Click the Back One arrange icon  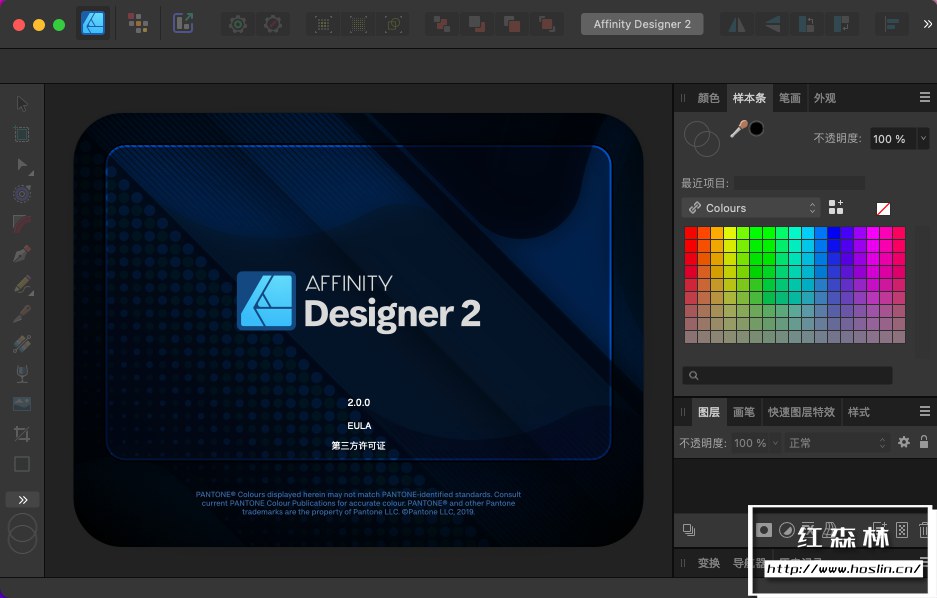477,24
